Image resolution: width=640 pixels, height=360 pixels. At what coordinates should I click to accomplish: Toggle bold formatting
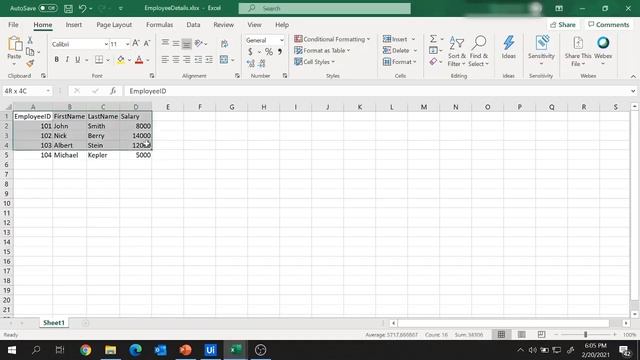tap(56, 60)
